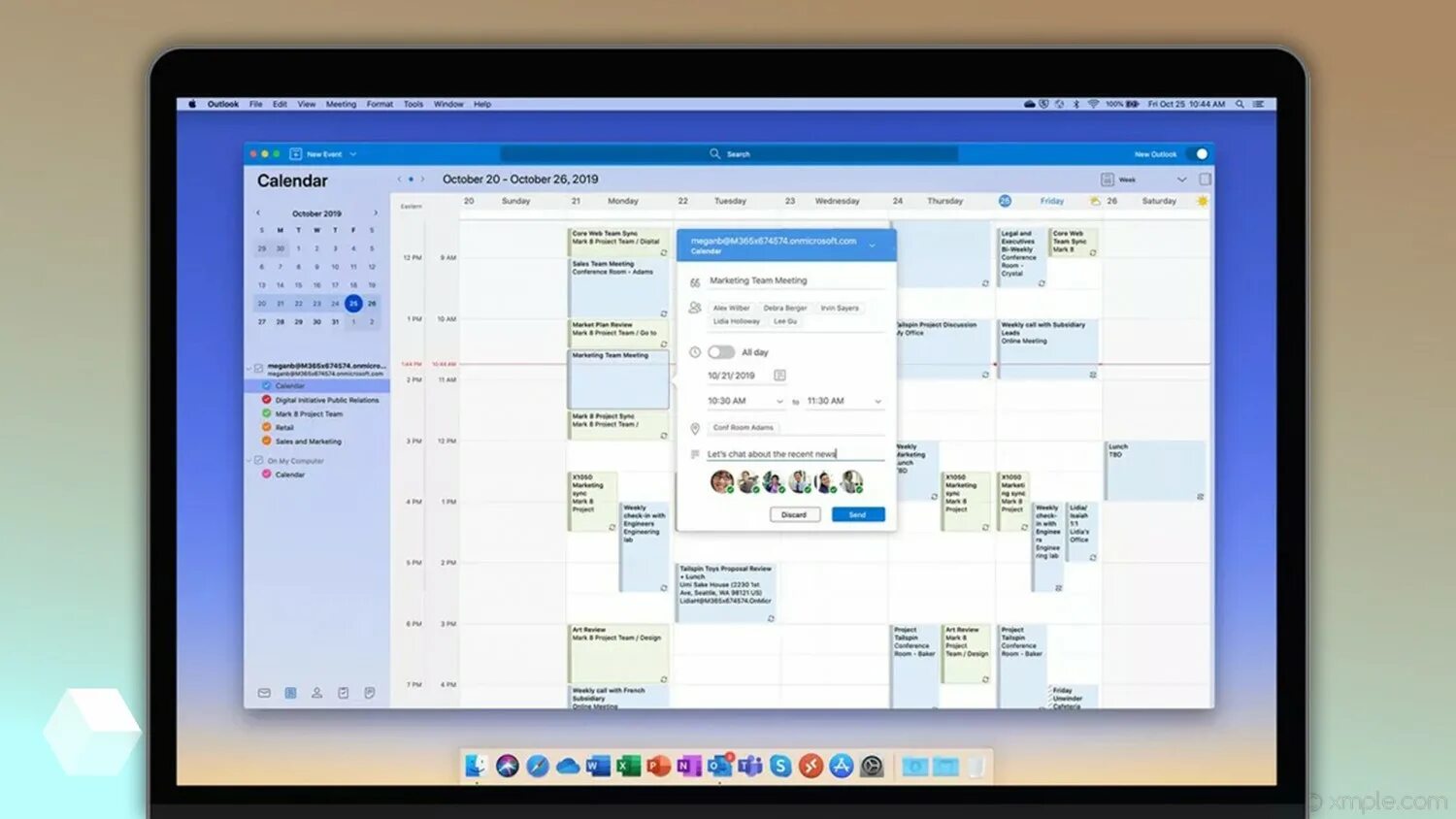The image size is (1456, 819).
Task: Open the Lunch TBD event on Saturday
Action: coord(1156,471)
